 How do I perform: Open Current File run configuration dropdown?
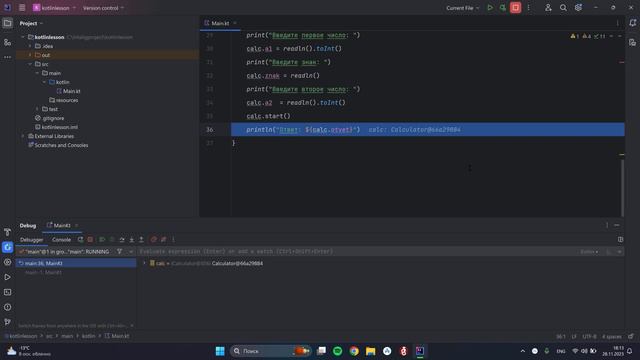(462, 8)
